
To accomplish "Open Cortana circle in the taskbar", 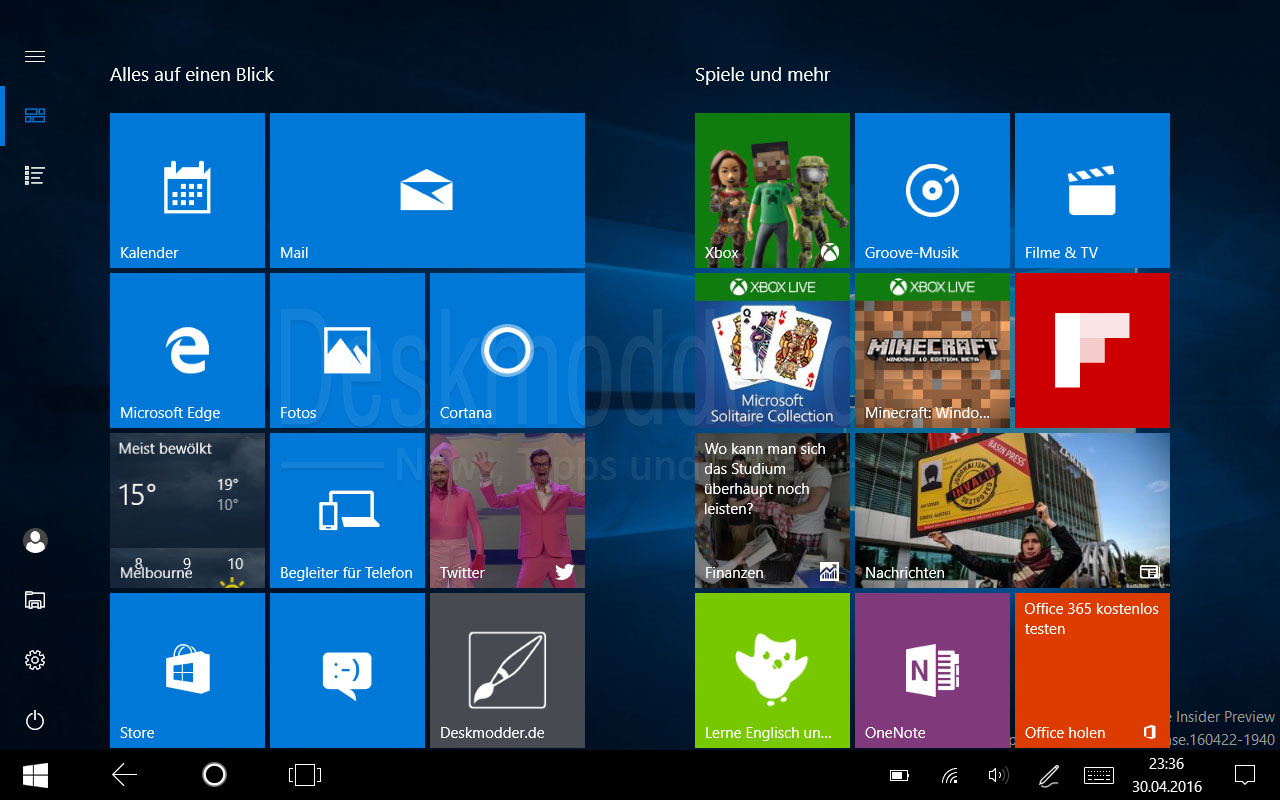I will point(214,775).
